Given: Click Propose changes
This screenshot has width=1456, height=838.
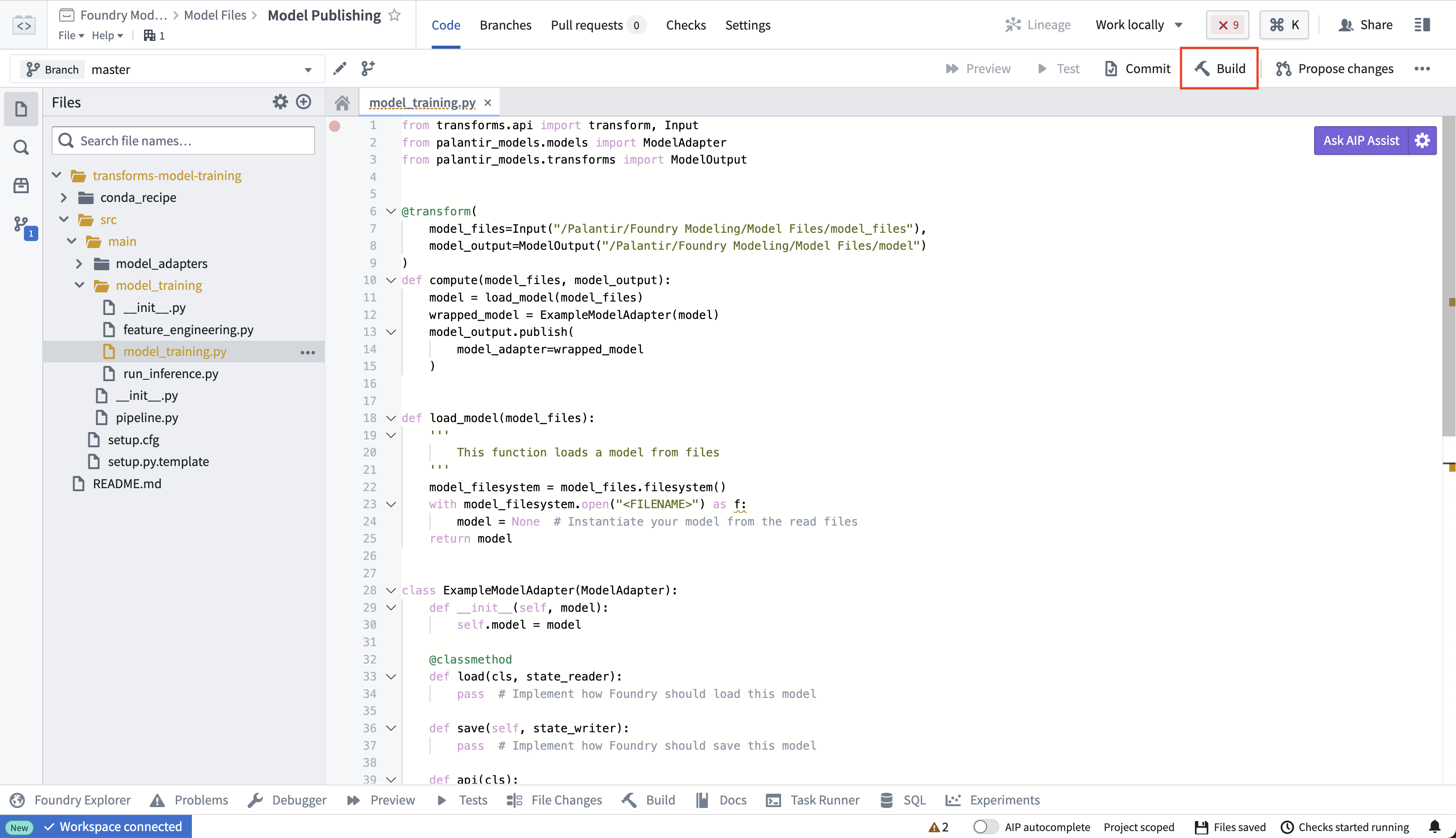Looking at the screenshot, I should pyautogui.click(x=1335, y=68).
